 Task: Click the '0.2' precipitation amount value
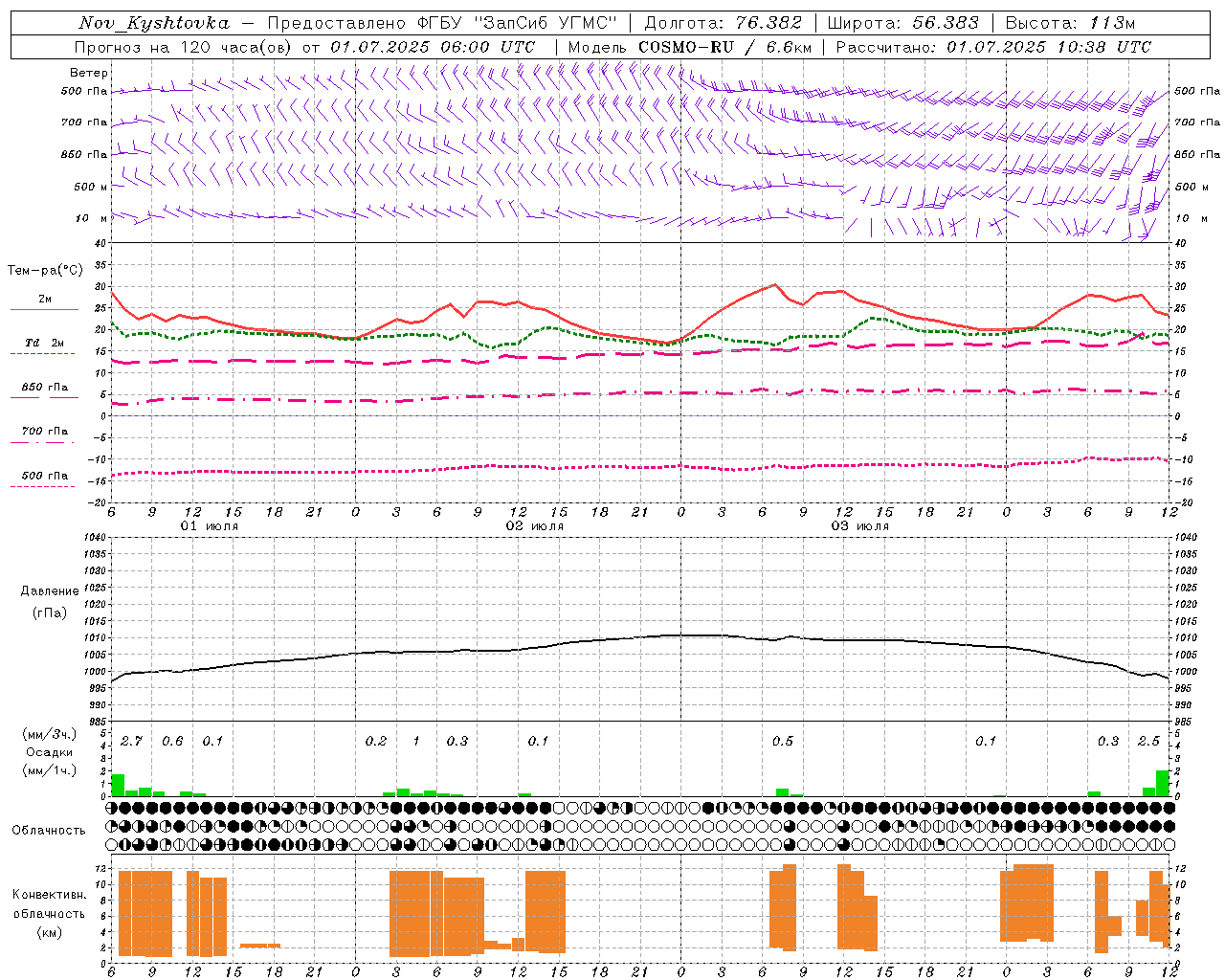[376, 742]
